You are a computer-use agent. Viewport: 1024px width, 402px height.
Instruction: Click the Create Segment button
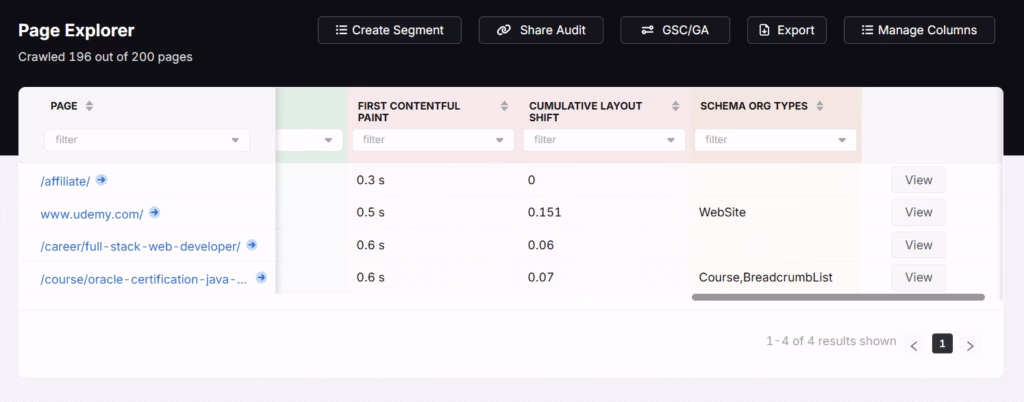pos(389,30)
